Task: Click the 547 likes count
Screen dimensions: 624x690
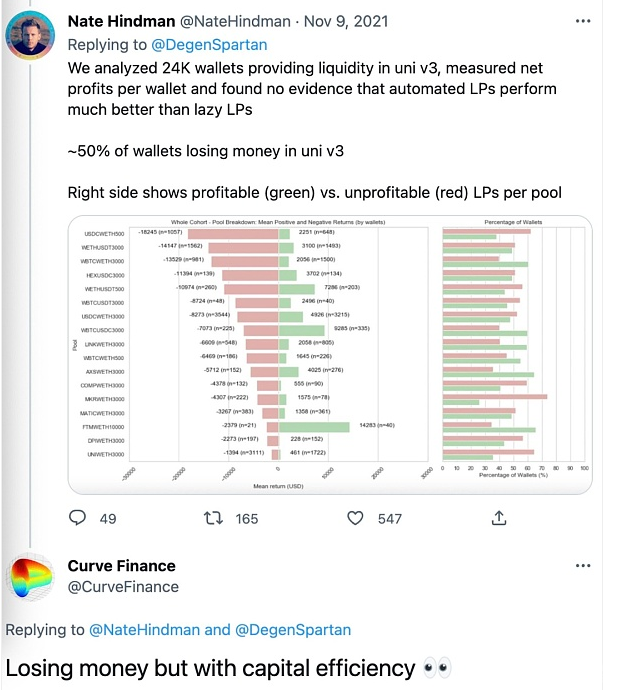Action: click(390, 519)
